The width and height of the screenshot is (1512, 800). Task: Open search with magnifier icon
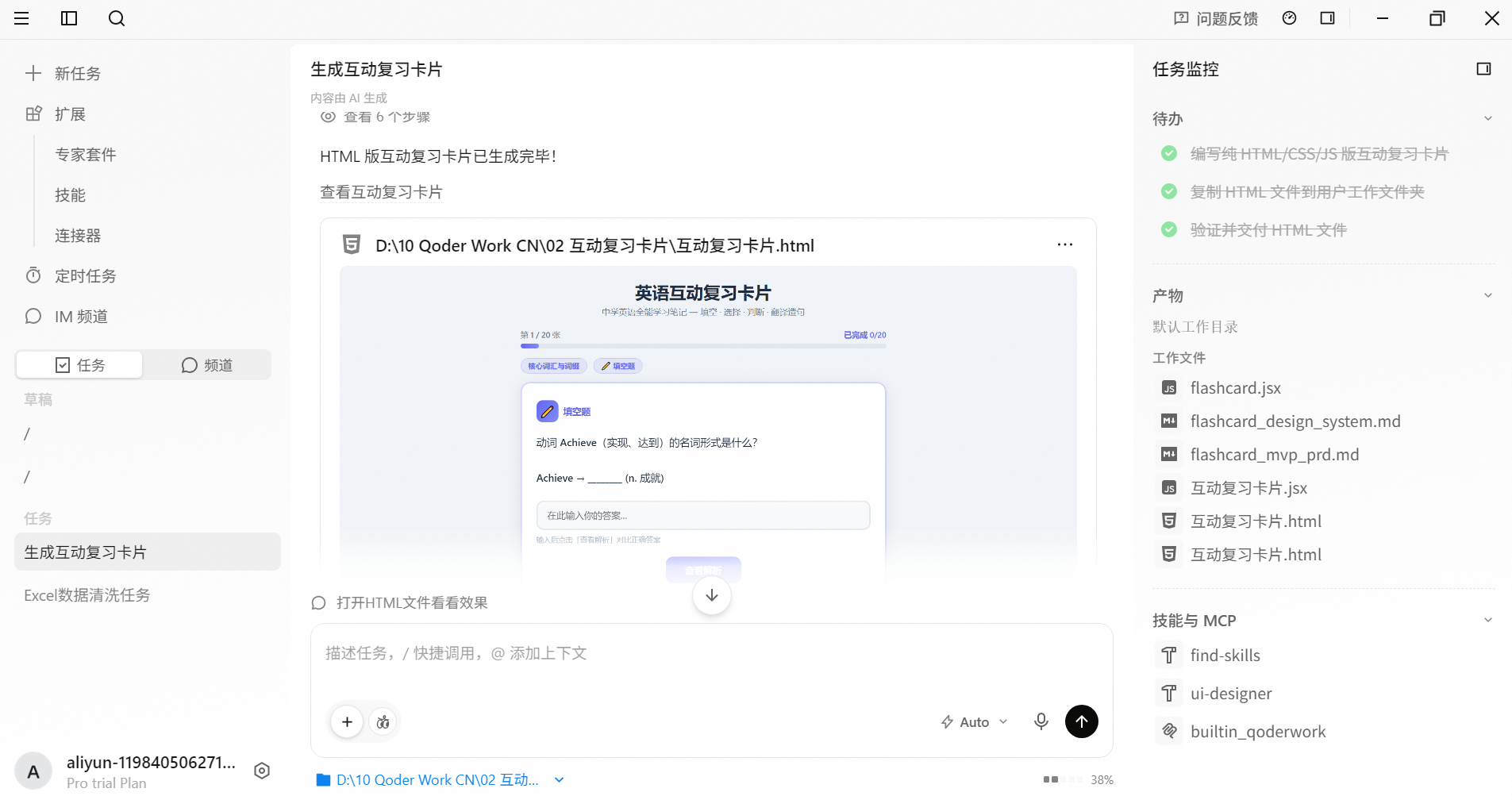tap(117, 18)
